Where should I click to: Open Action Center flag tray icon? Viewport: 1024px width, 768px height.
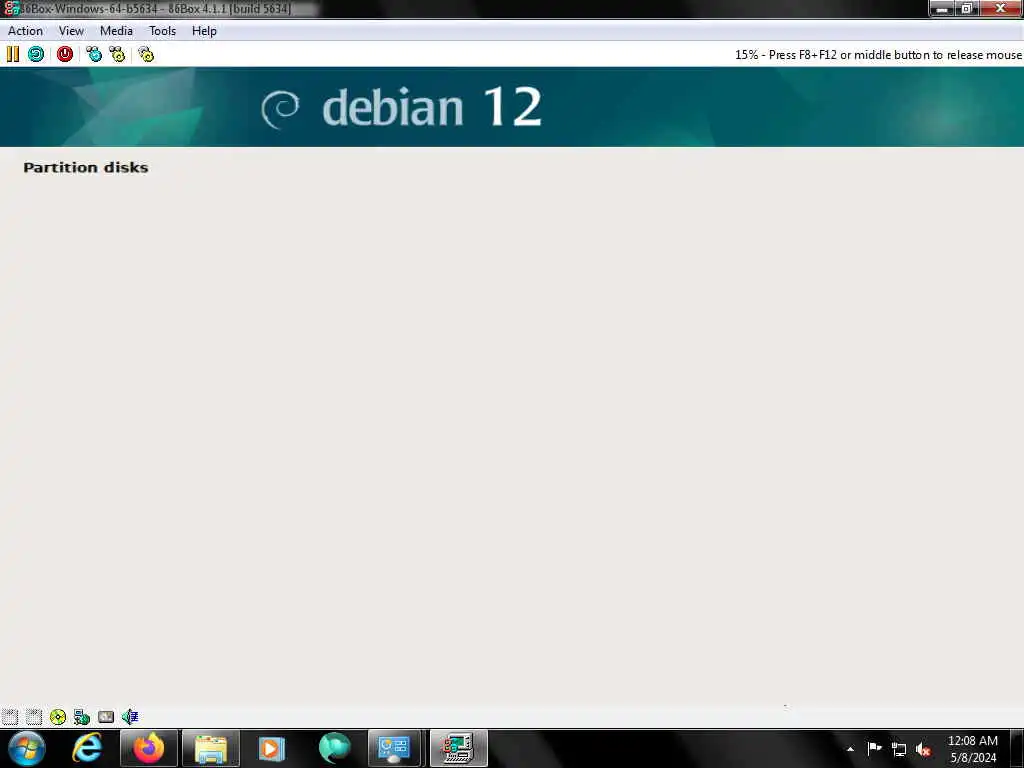pos(874,748)
